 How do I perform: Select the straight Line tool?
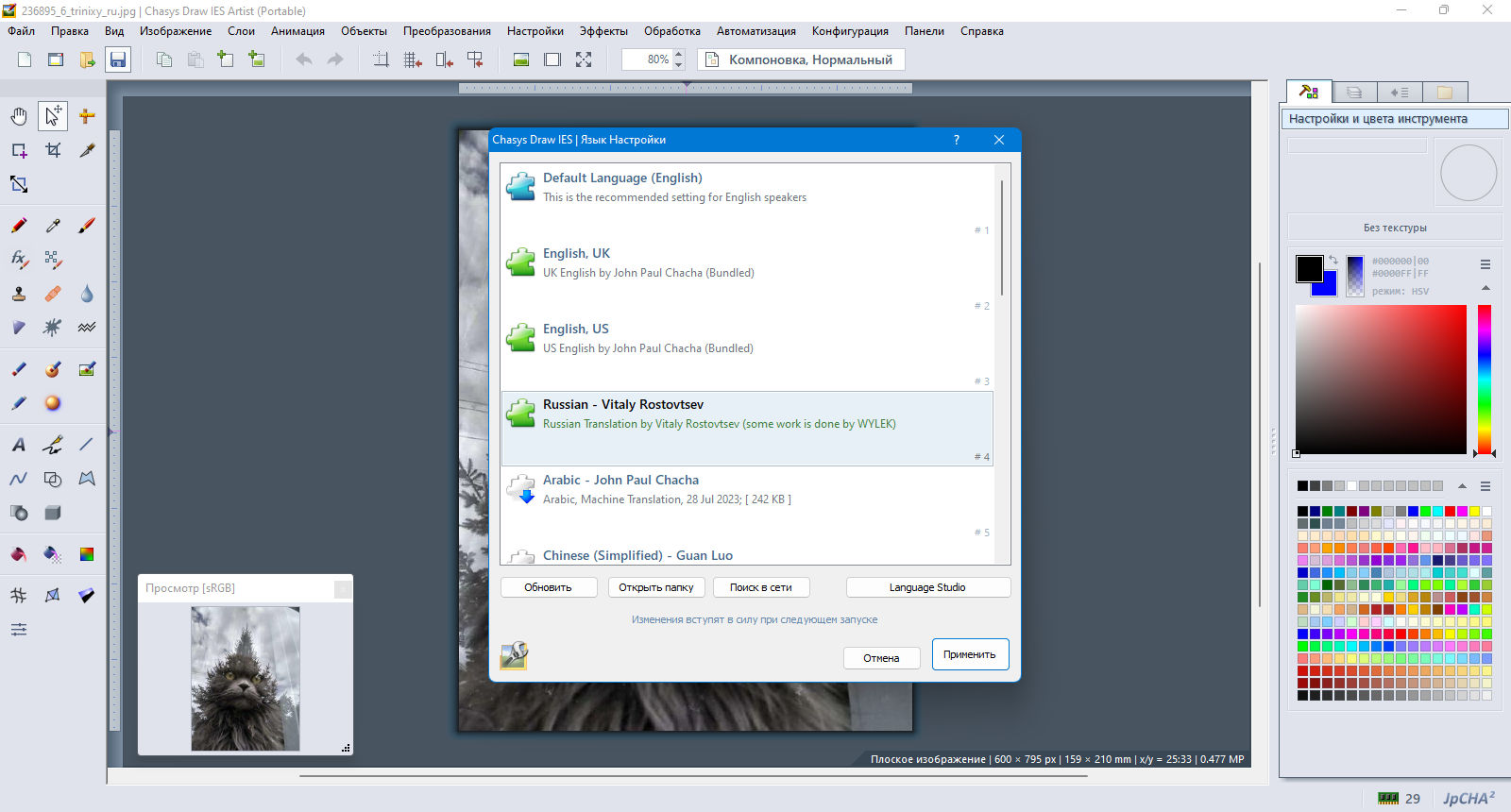(87, 445)
